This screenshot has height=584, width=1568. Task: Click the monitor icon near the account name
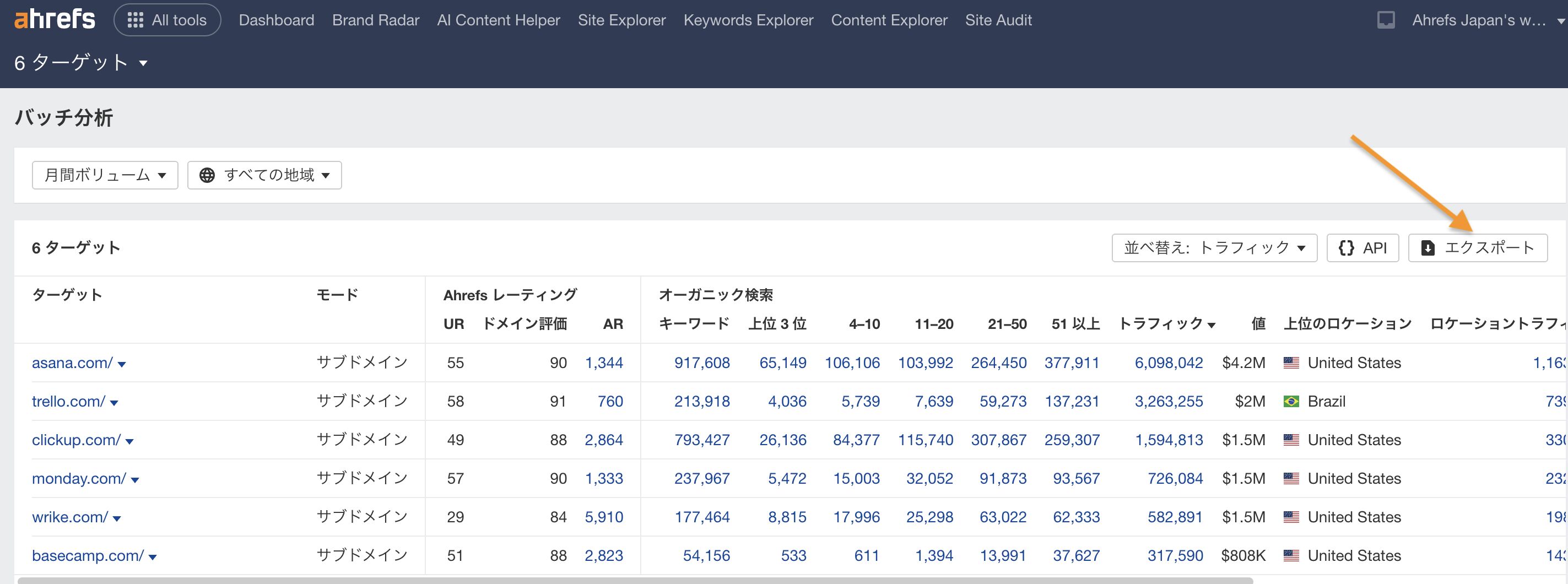pyautogui.click(x=1386, y=19)
